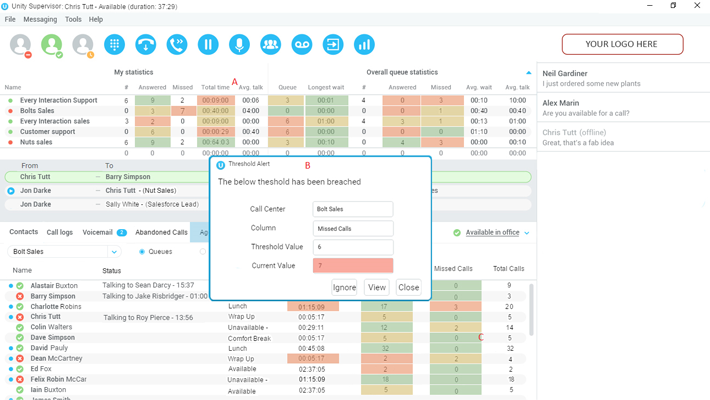Toggle the microphone mute icon
Viewport: 710px width, 400px height.
239,45
